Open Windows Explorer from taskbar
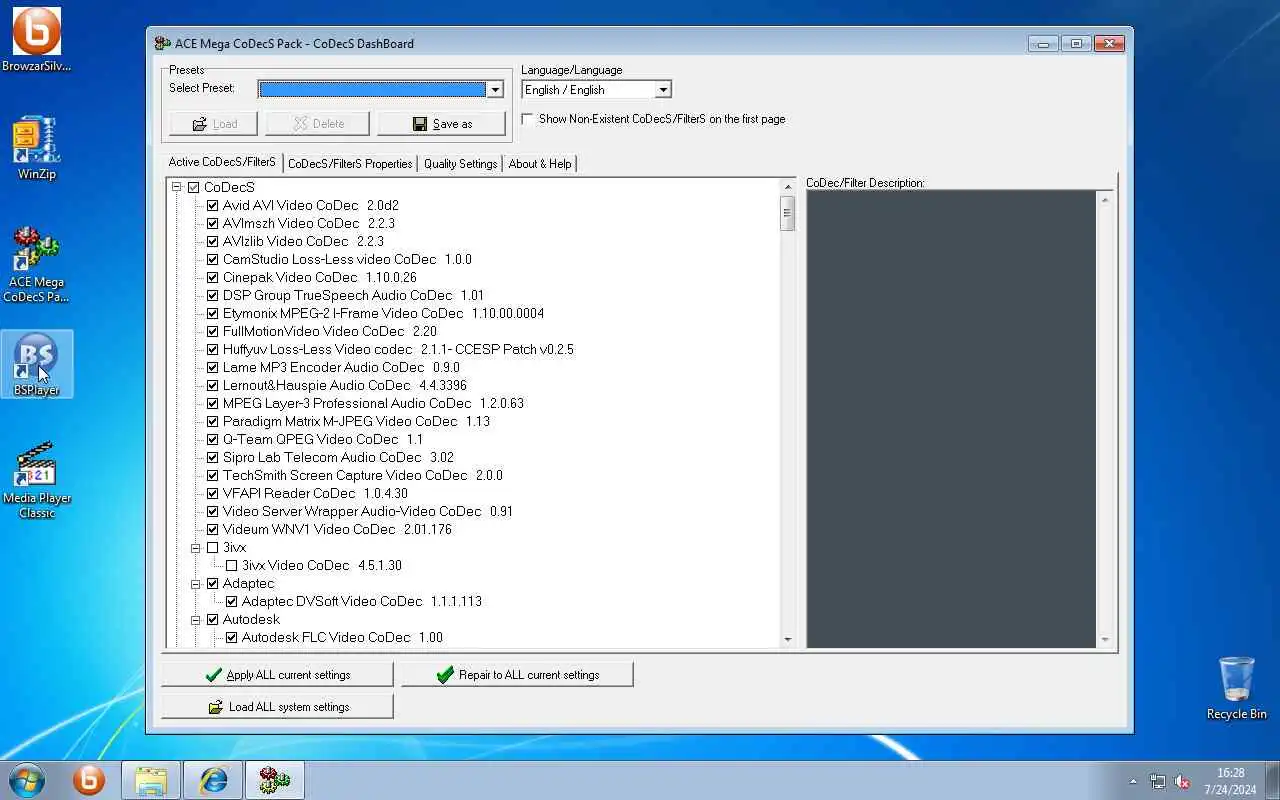Screen dimensions: 1280x800 click(151, 780)
